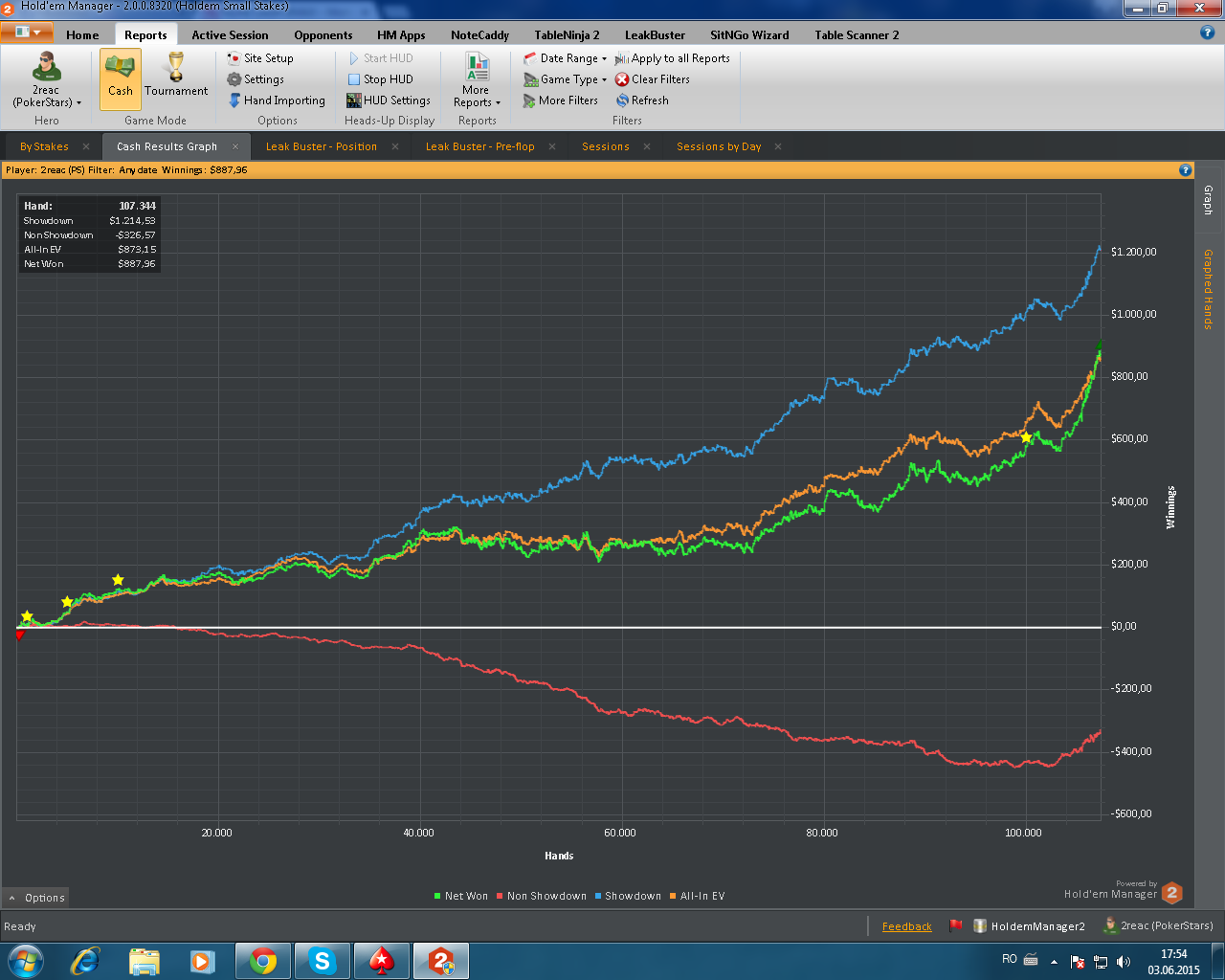Open the Site Setup options
Image resolution: width=1225 pixels, height=980 pixels.
click(260, 58)
